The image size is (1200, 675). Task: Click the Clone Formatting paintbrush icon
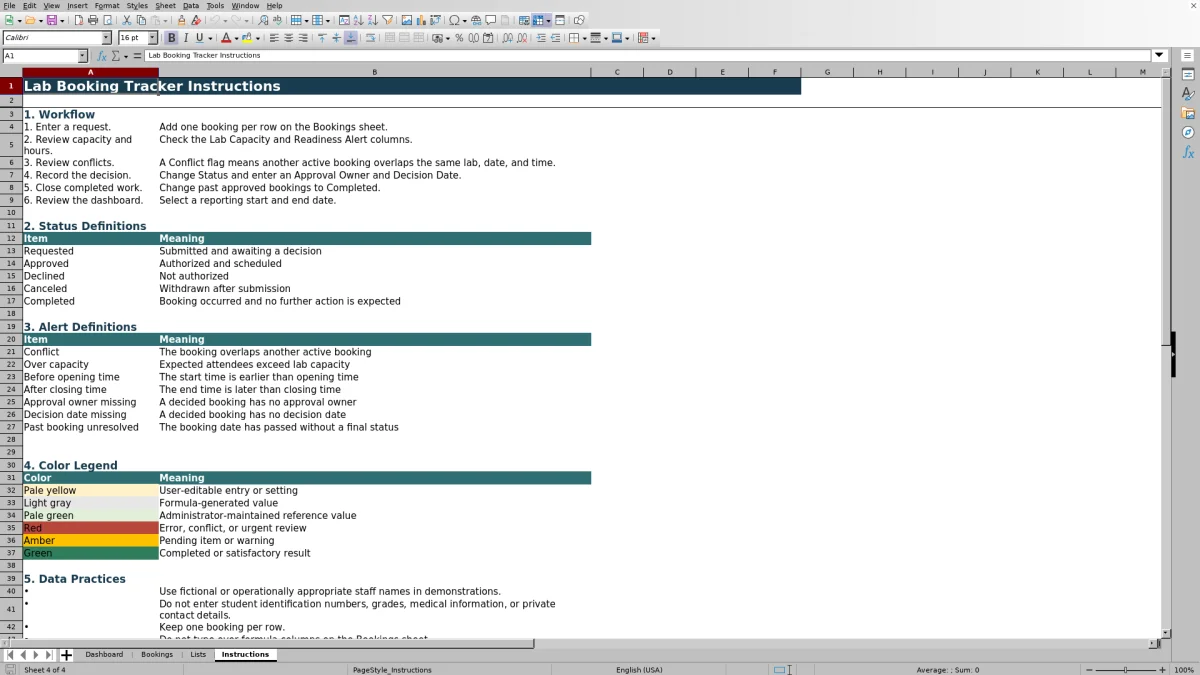pyautogui.click(x=181, y=20)
